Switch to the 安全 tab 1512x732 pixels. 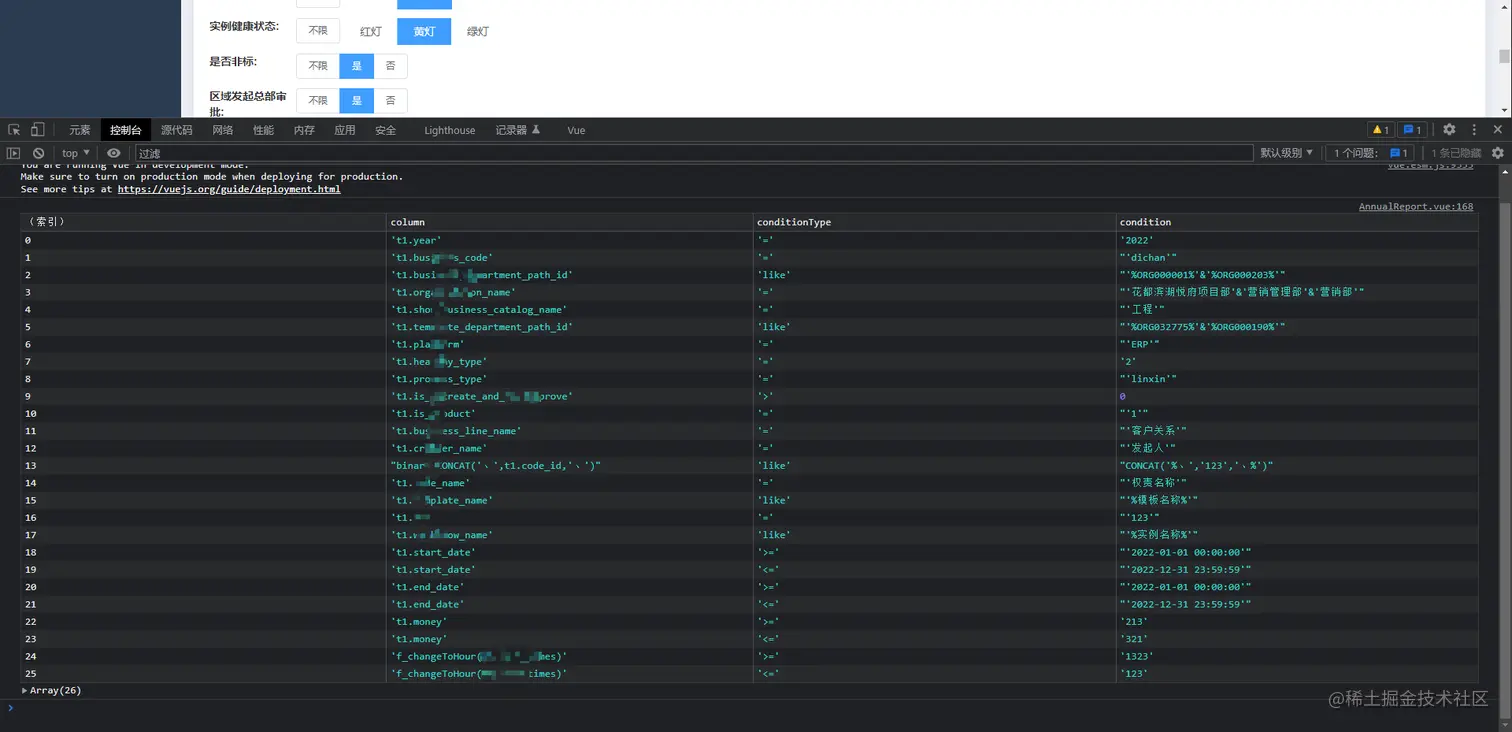[386, 130]
